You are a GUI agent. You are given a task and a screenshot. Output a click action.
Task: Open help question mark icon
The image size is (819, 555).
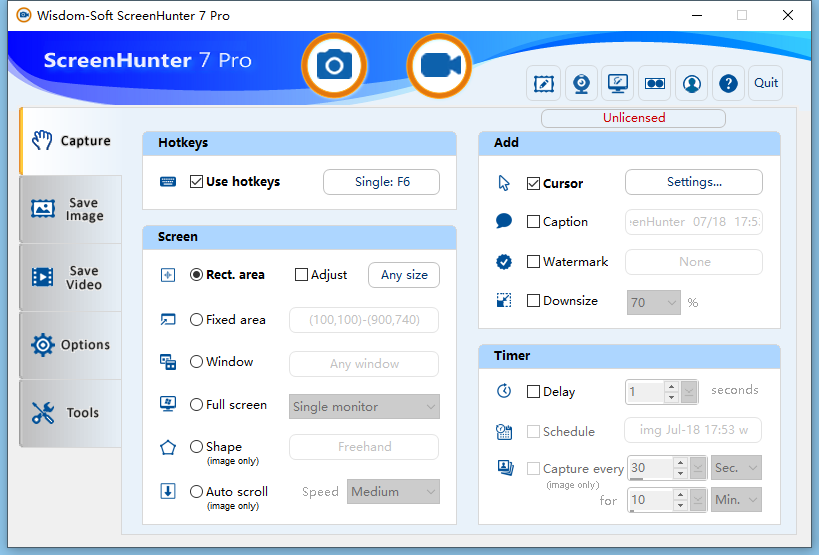tap(728, 83)
